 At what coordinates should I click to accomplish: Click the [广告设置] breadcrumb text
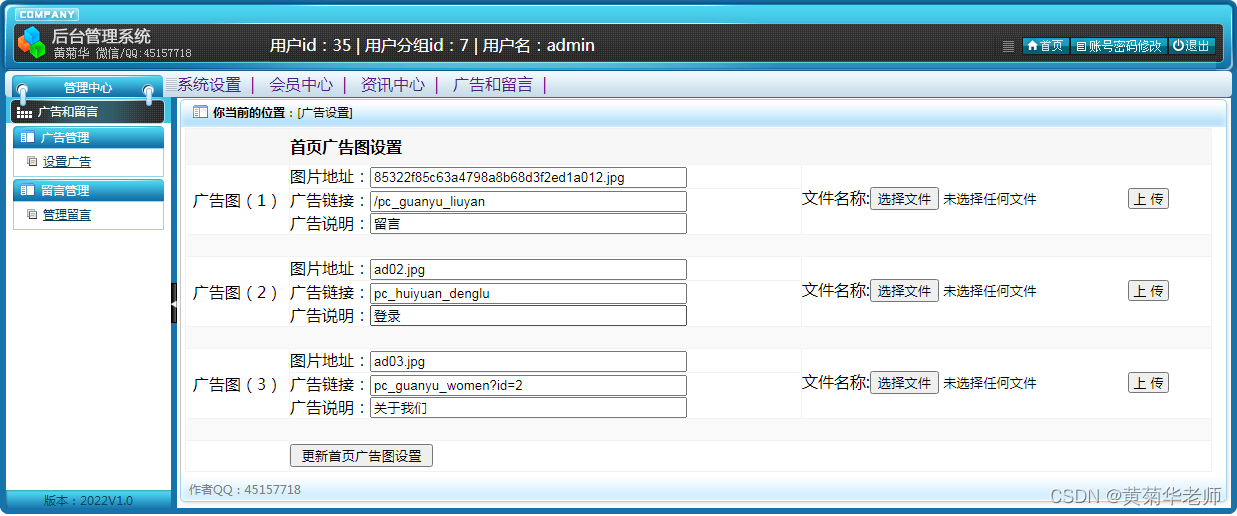tap(325, 113)
